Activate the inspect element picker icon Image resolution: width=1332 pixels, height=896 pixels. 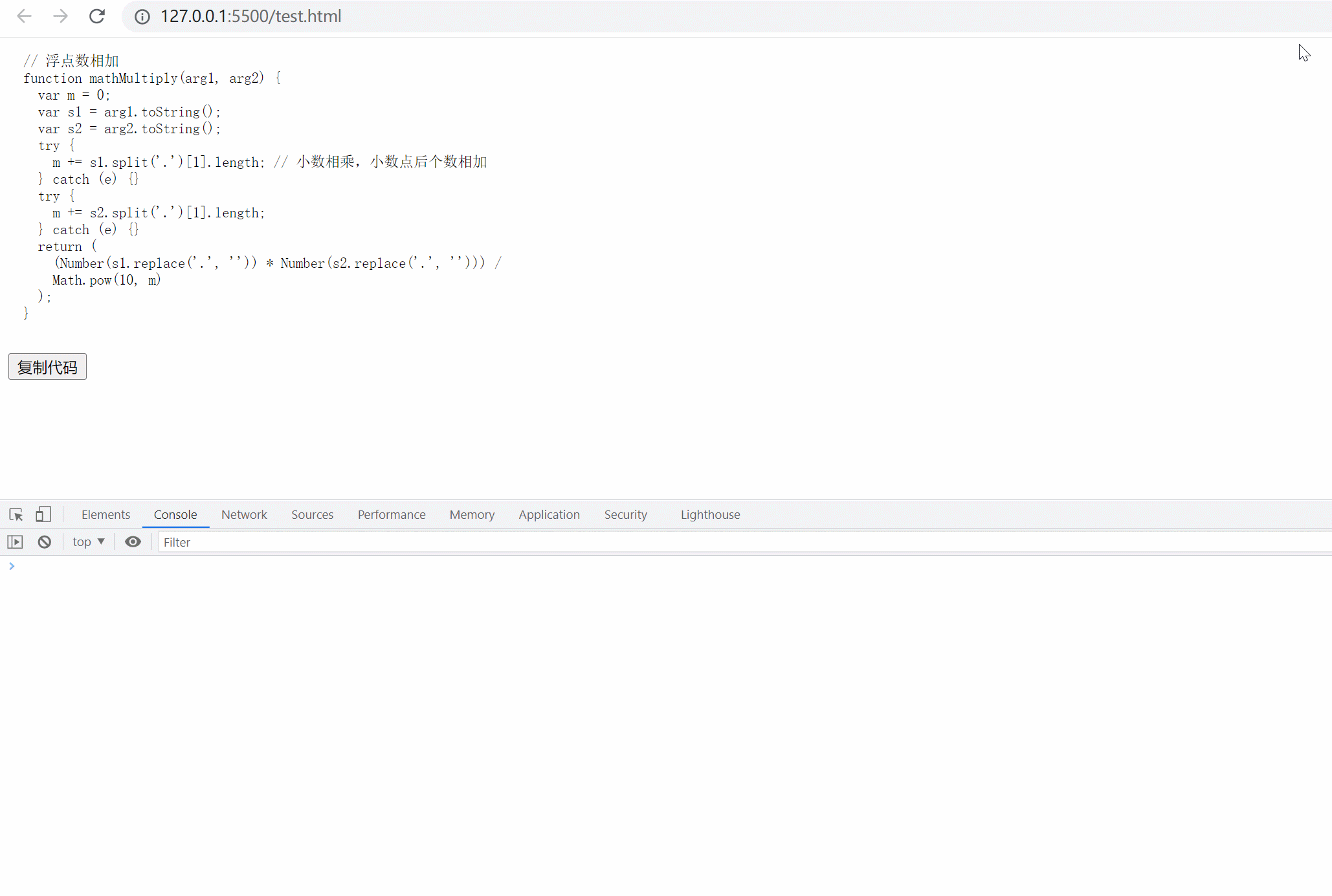(16, 515)
